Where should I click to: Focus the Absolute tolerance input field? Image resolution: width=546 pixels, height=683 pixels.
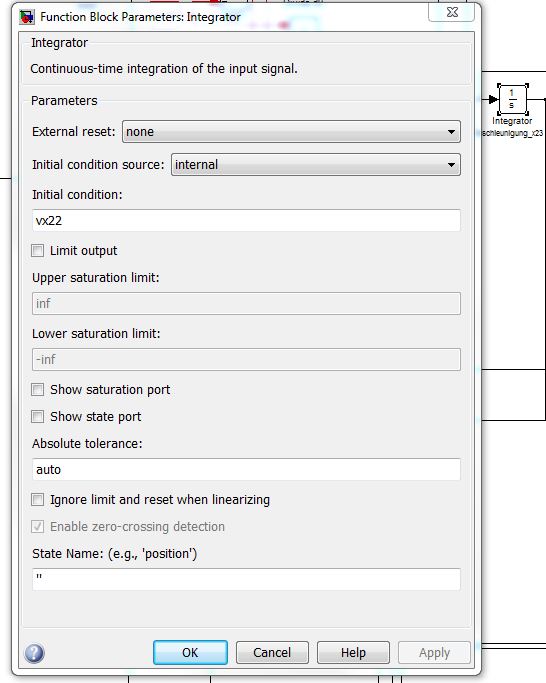point(246,470)
